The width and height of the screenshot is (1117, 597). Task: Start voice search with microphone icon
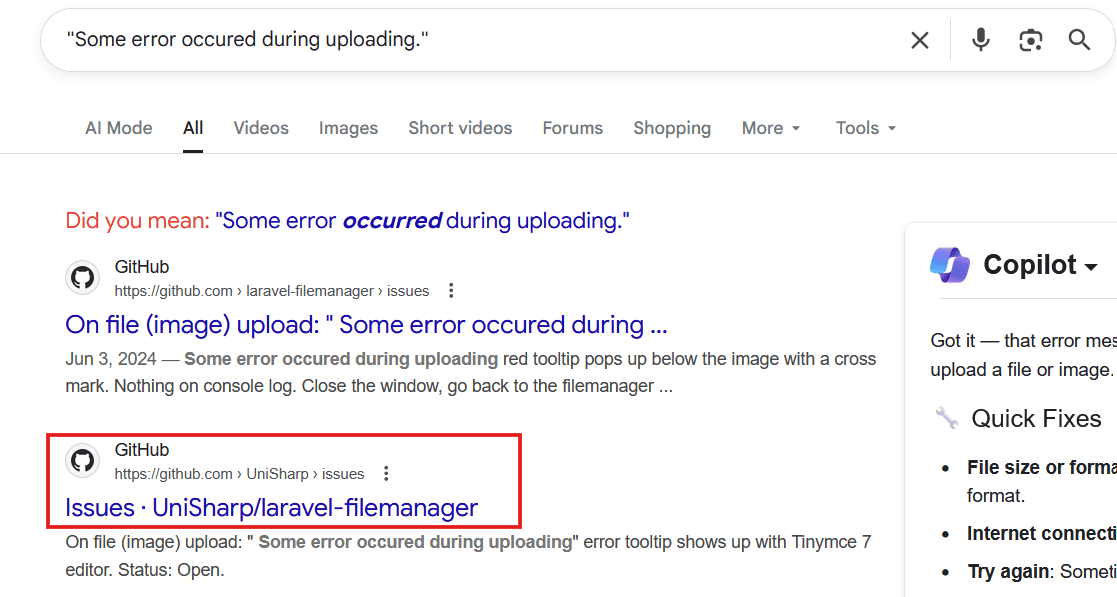981,40
